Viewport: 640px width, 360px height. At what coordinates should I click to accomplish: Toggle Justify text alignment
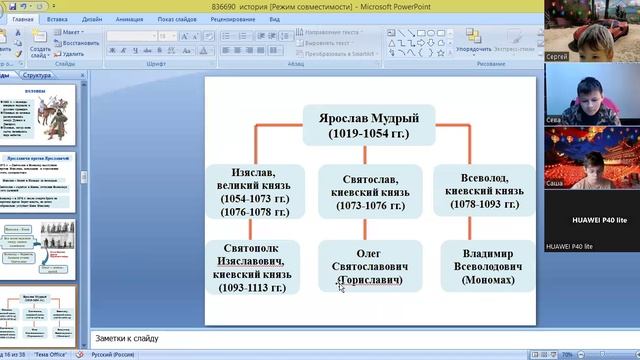pyautogui.click(x=261, y=50)
